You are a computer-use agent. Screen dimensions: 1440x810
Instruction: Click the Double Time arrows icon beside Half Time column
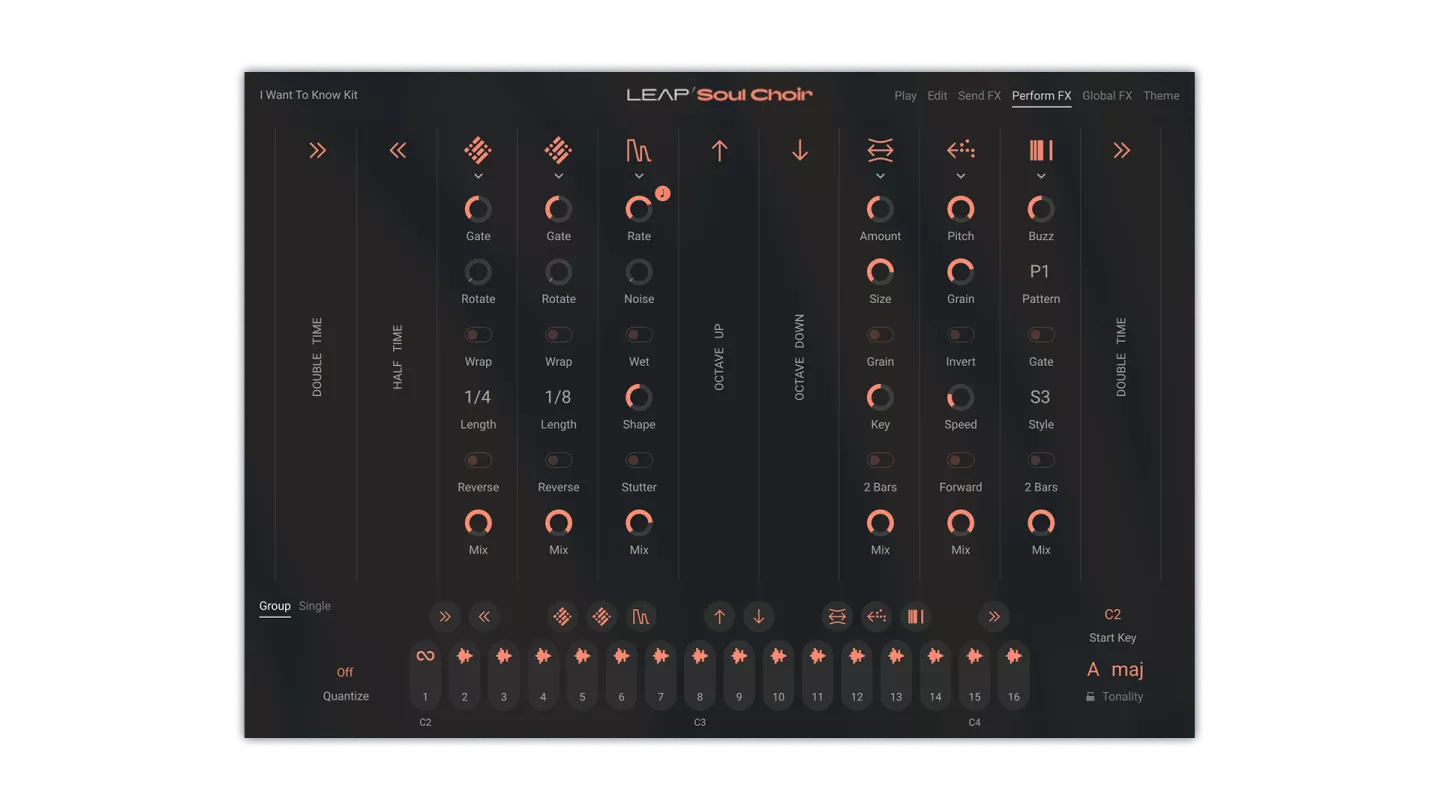[317, 150]
